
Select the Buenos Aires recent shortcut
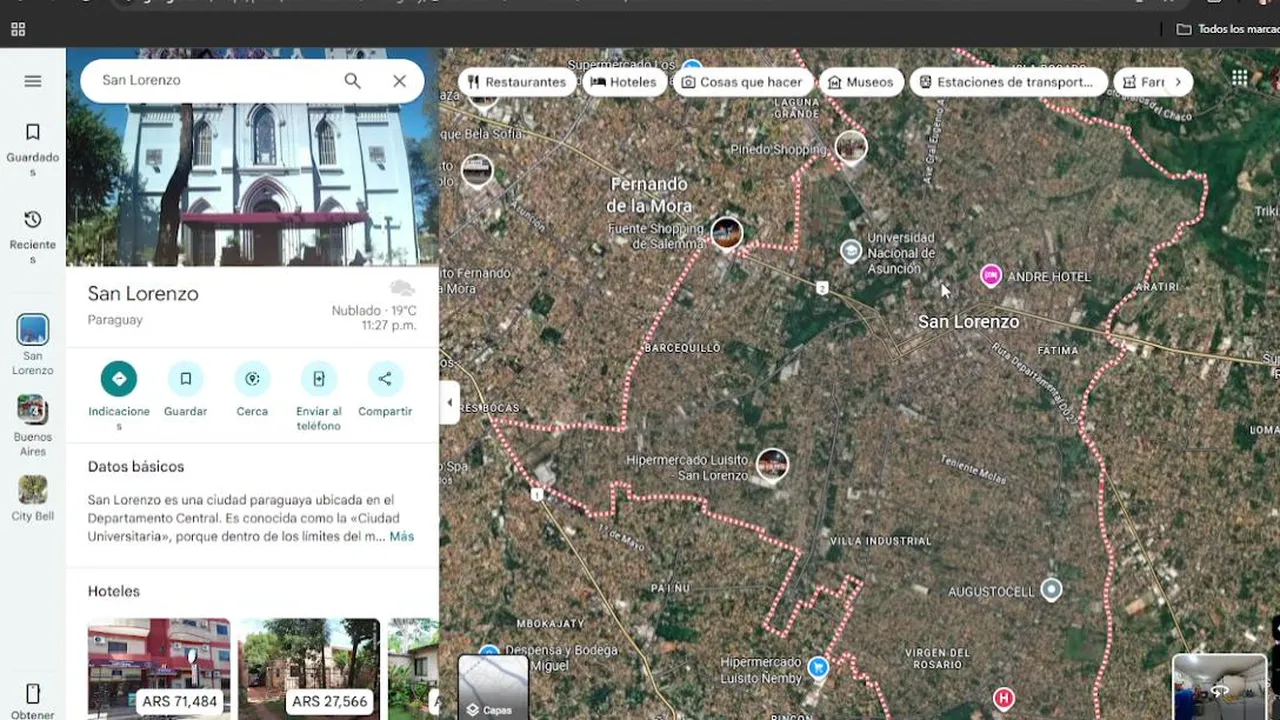click(x=33, y=426)
